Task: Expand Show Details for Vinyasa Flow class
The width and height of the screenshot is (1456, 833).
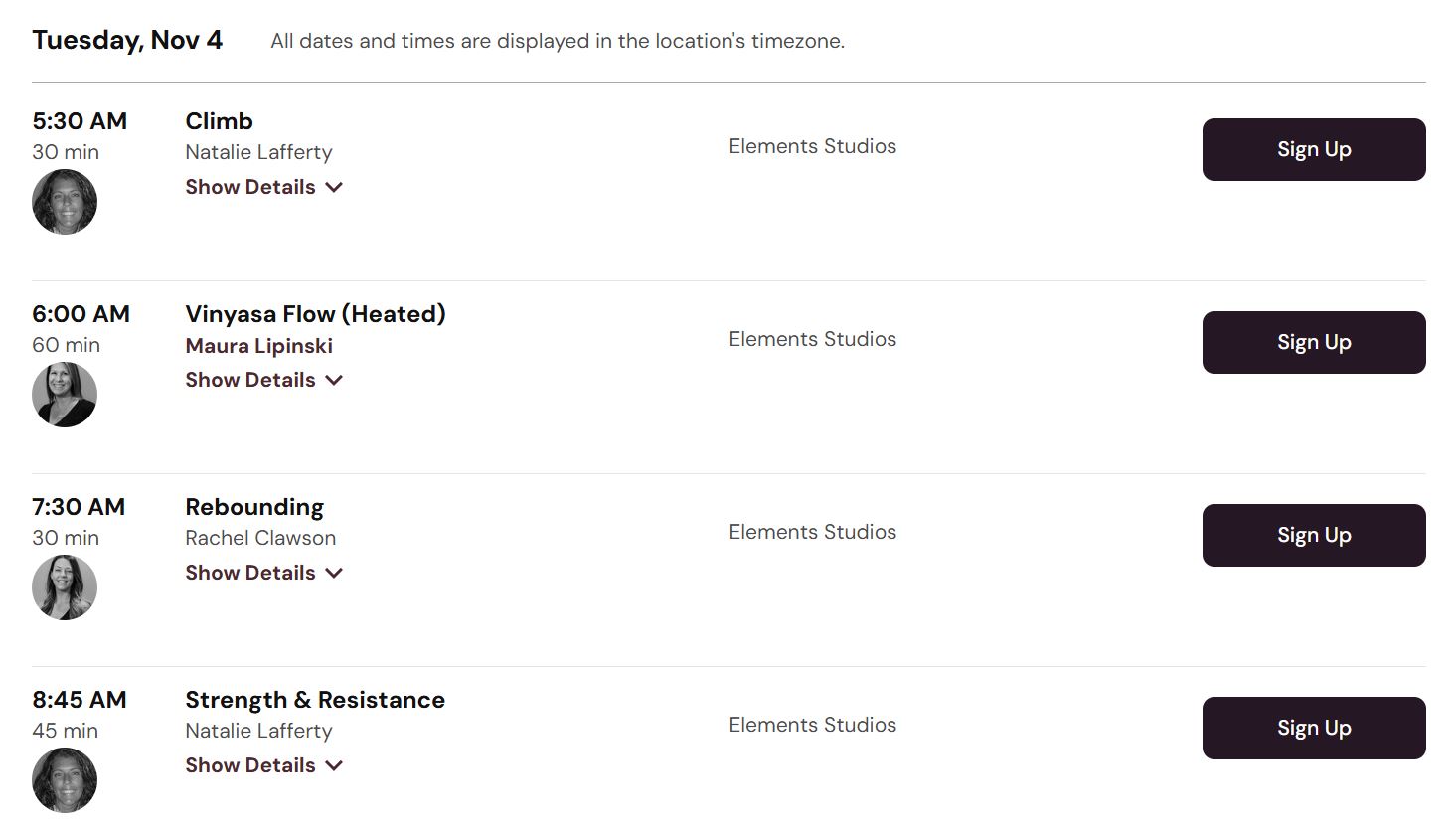Action: click(x=262, y=380)
